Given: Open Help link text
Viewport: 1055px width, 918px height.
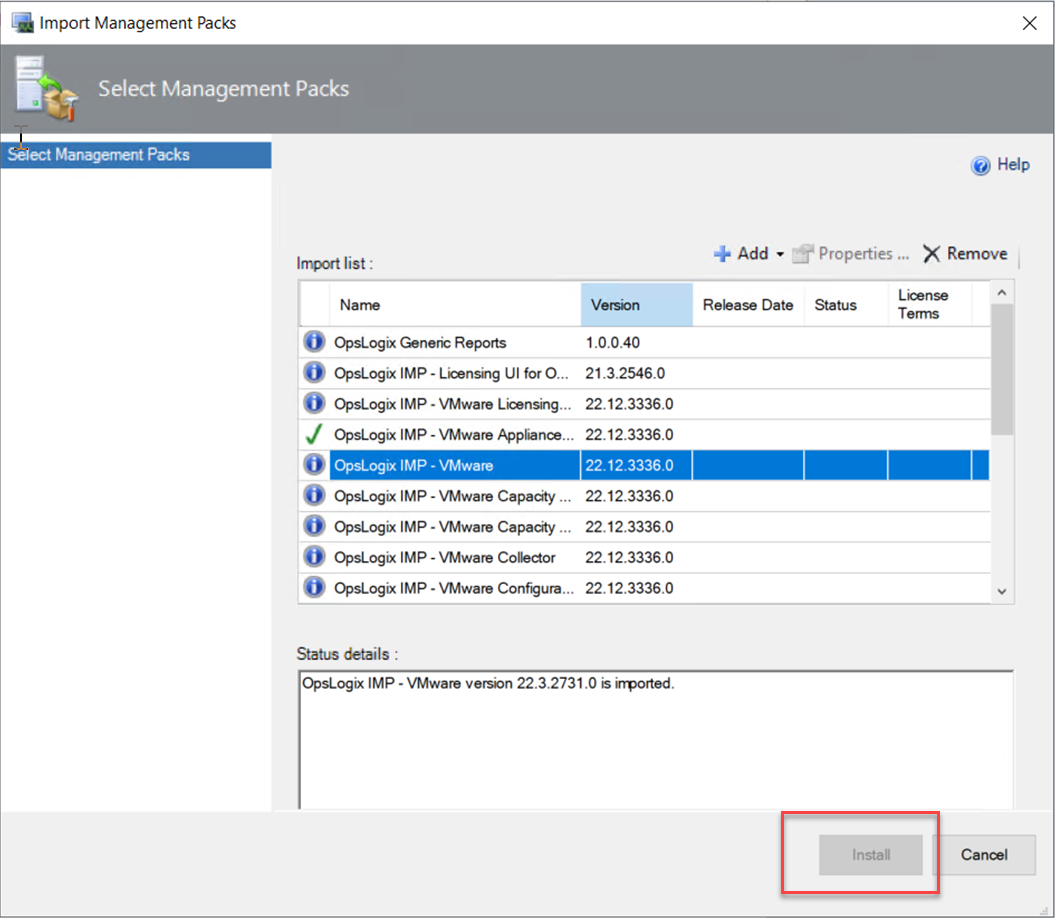Looking at the screenshot, I should click(1013, 165).
